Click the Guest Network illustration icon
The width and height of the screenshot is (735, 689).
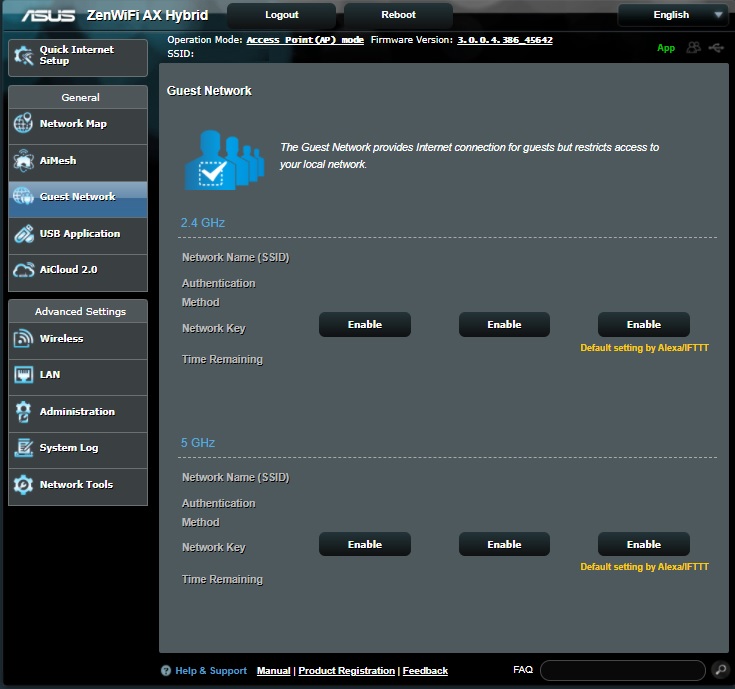(x=225, y=160)
